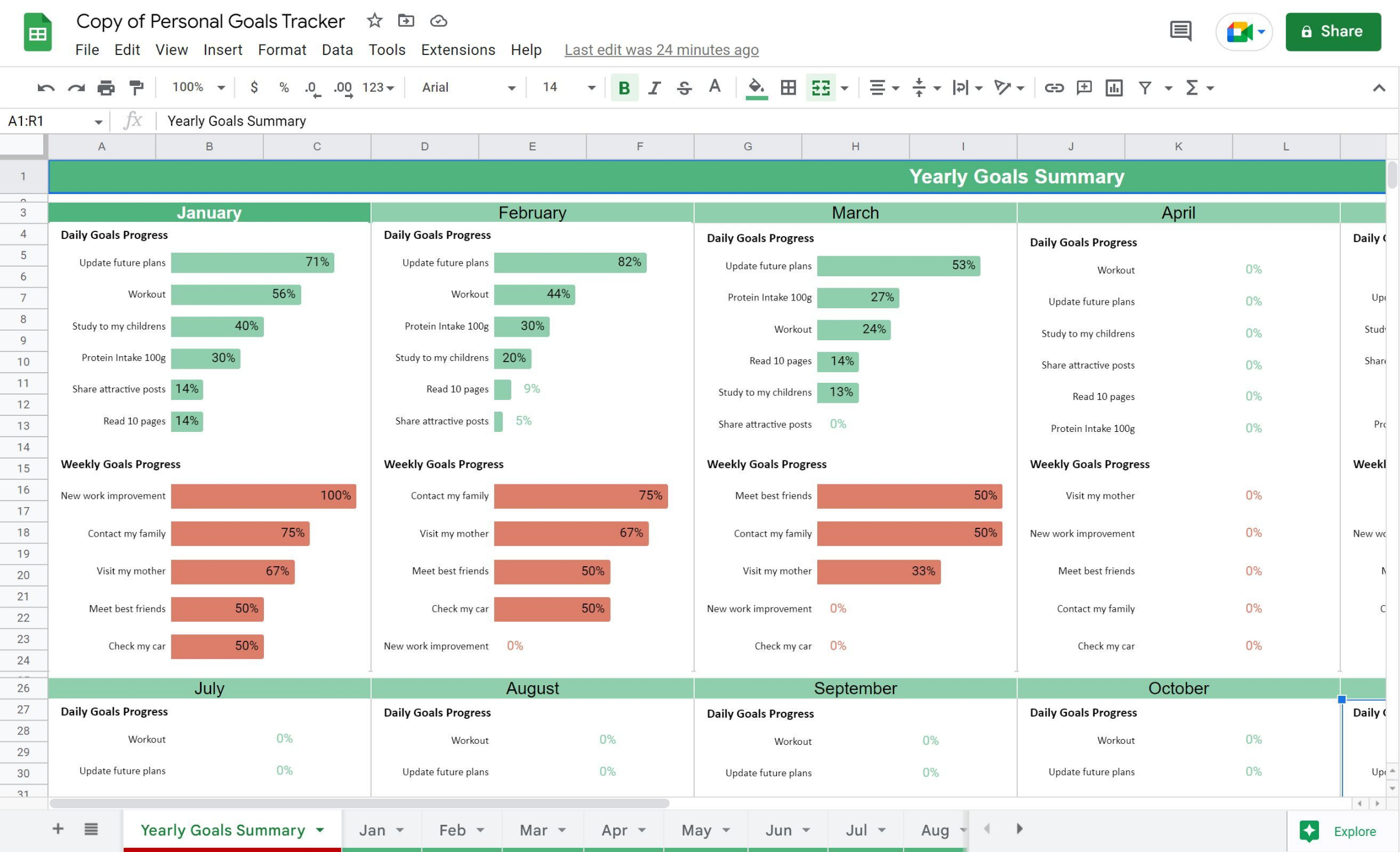The height and width of the screenshot is (852, 1400).
Task: Open the Arial font dropdown
Action: (x=467, y=88)
